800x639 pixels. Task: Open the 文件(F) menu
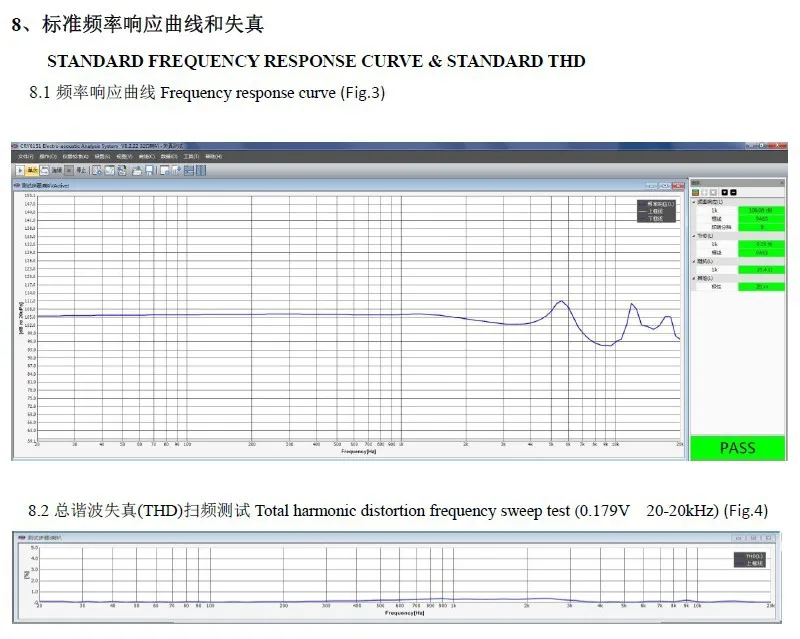click(x=26, y=157)
